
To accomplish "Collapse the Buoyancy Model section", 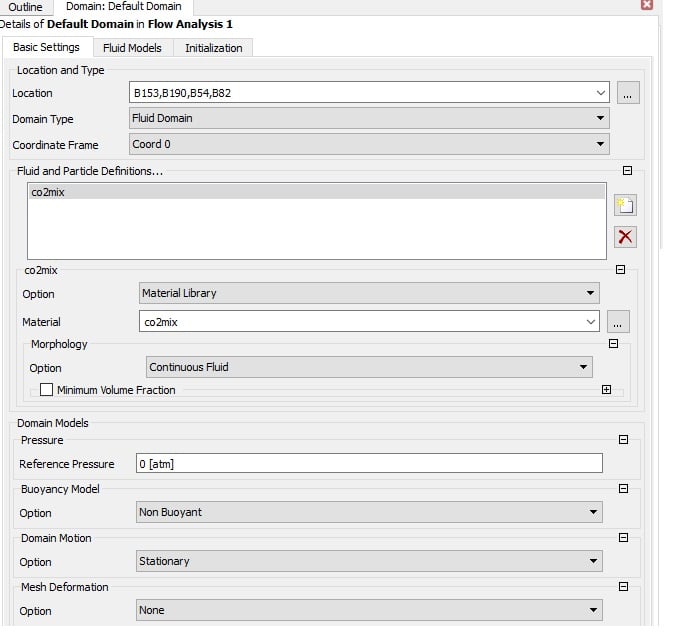I will (623, 488).
